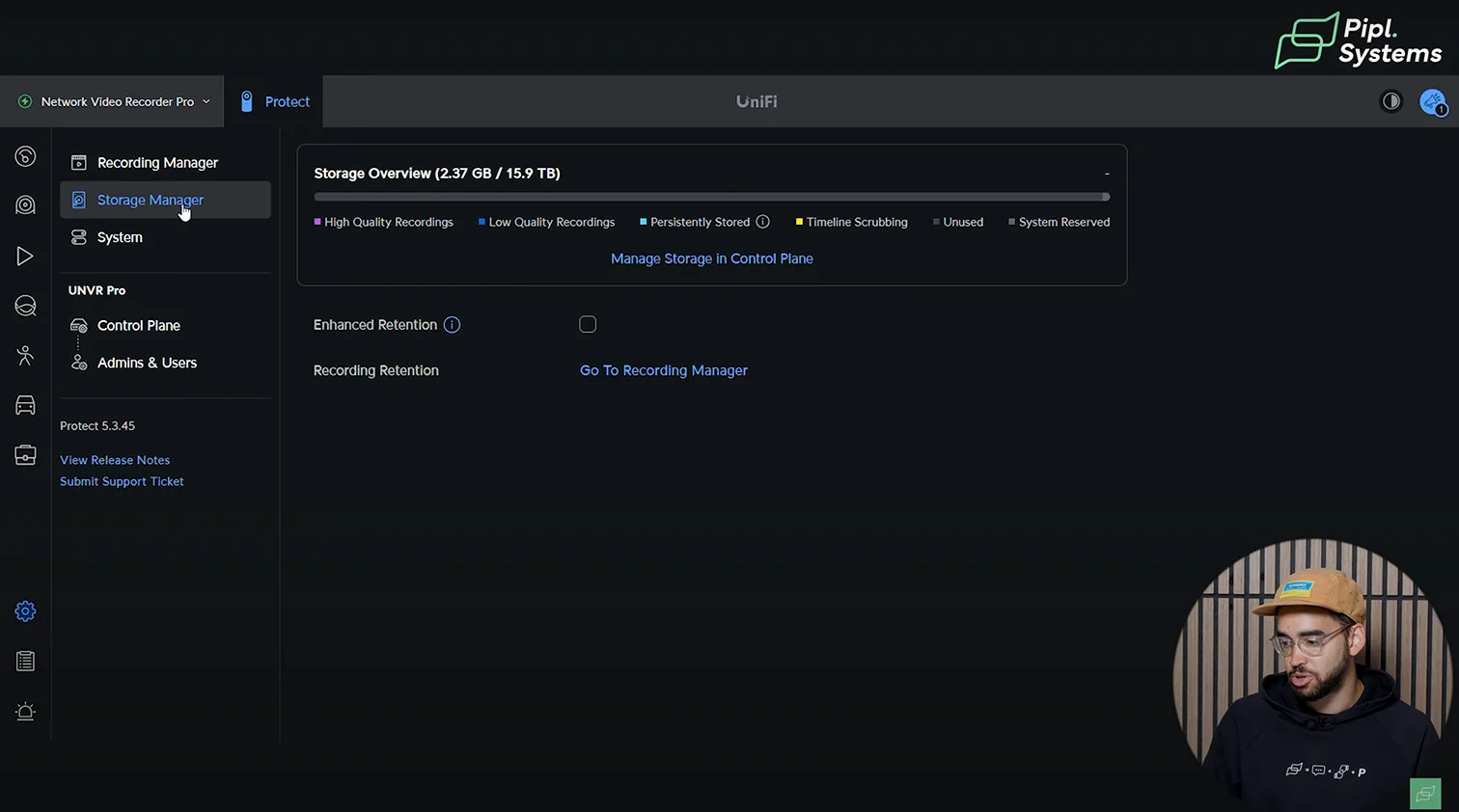Click the Enhanced Retention label text
This screenshot has width=1459, height=812.
375,325
